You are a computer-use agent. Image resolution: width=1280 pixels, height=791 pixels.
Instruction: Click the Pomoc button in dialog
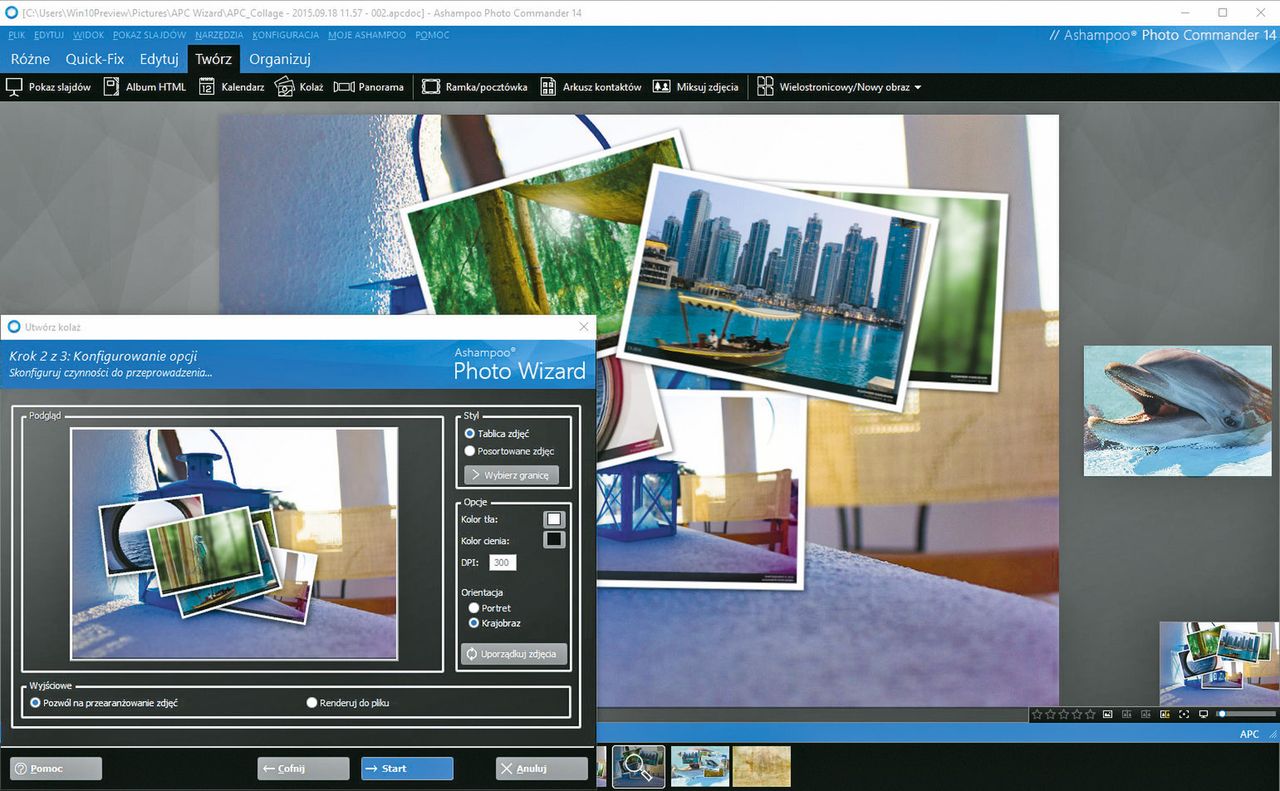click(56, 768)
